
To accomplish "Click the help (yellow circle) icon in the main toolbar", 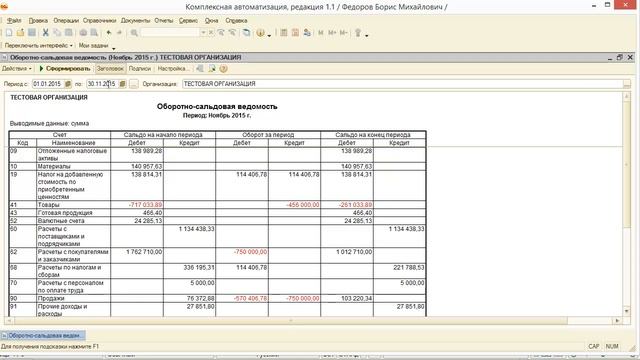I will 260,33.
